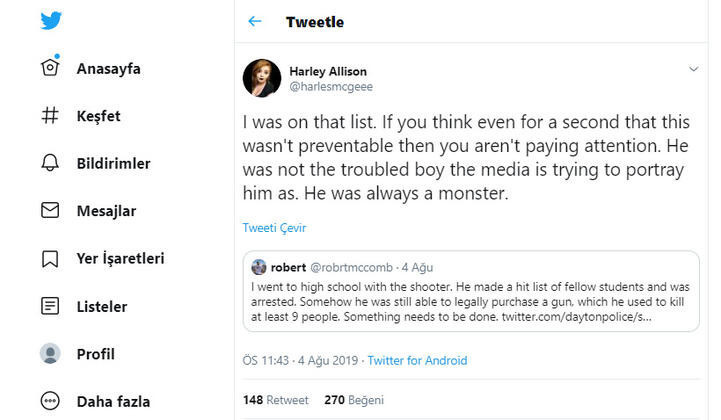The height and width of the screenshot is (420, 721).
Task: Click the Listeler list icon
Action: tap(50, 306)
